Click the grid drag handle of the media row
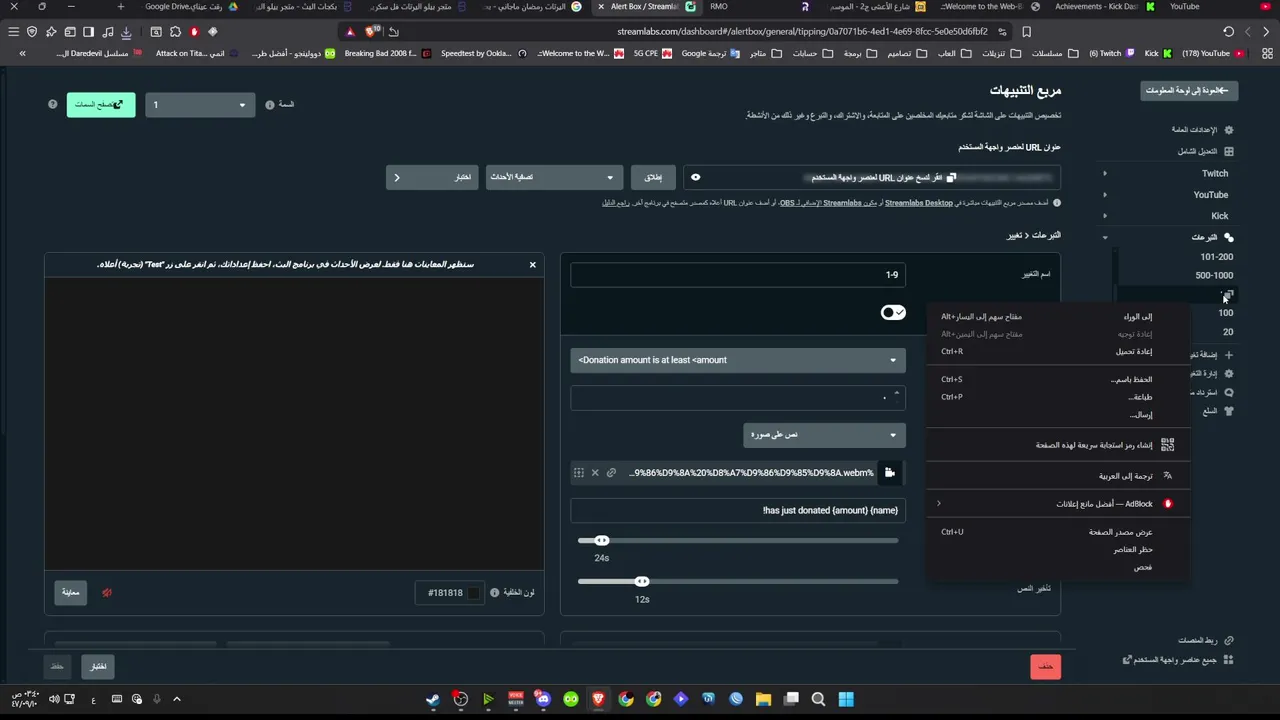 [x=578, y=473]
